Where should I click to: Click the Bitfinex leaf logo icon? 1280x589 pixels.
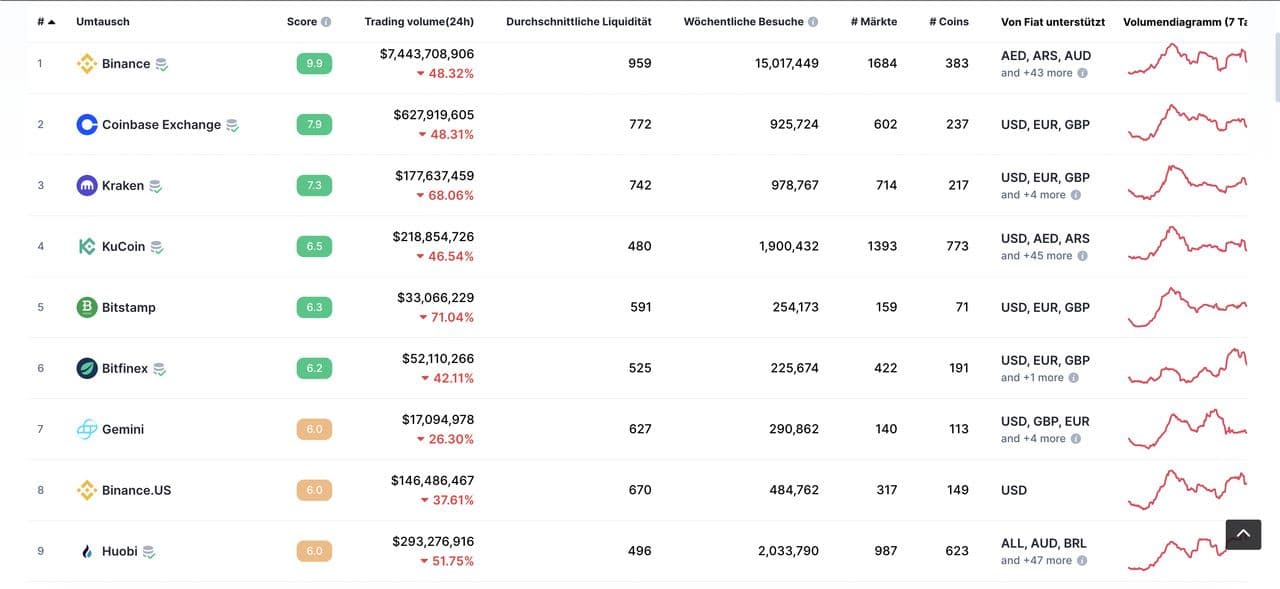pos(87,369)
